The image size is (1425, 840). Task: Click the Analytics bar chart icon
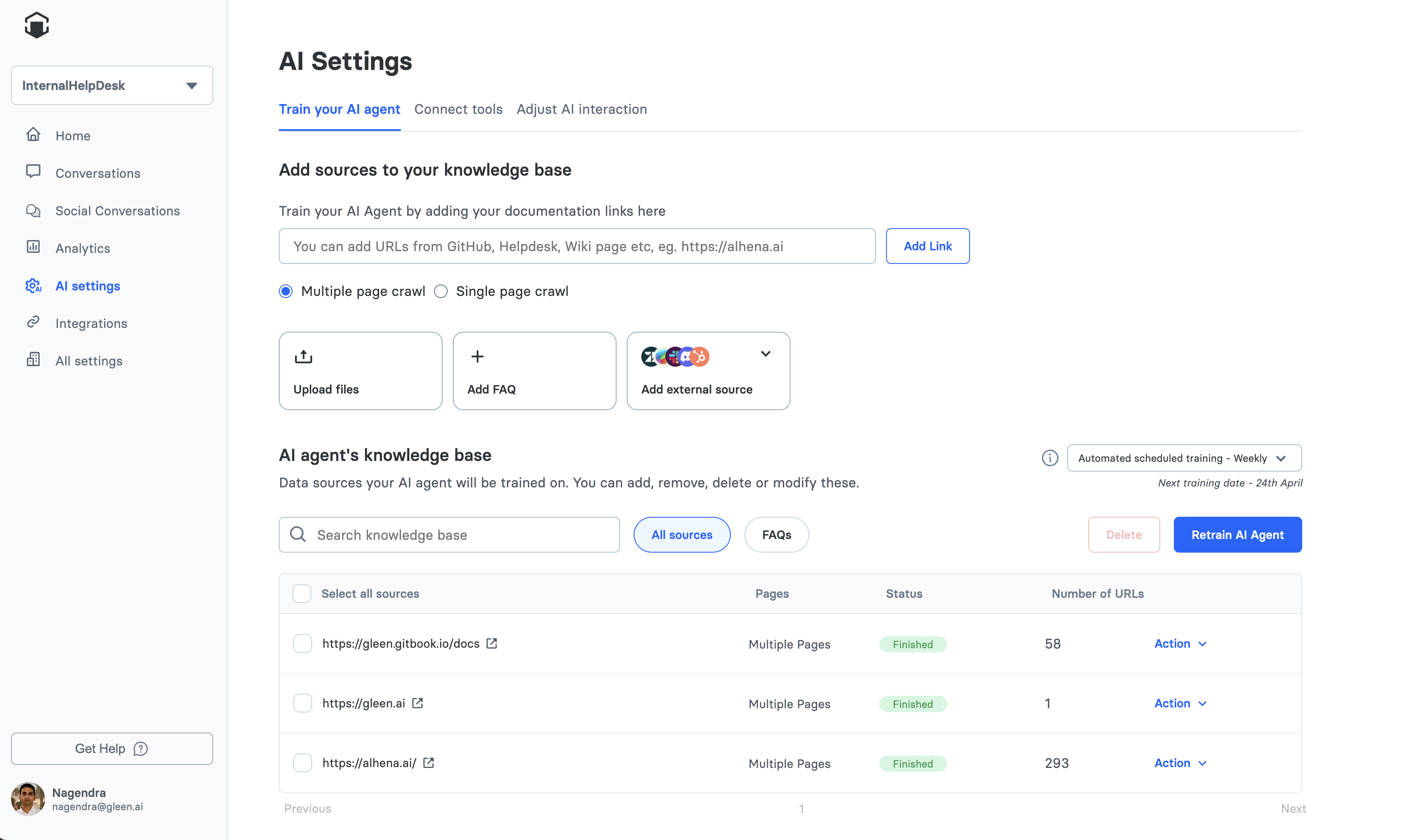pos(33,247)
